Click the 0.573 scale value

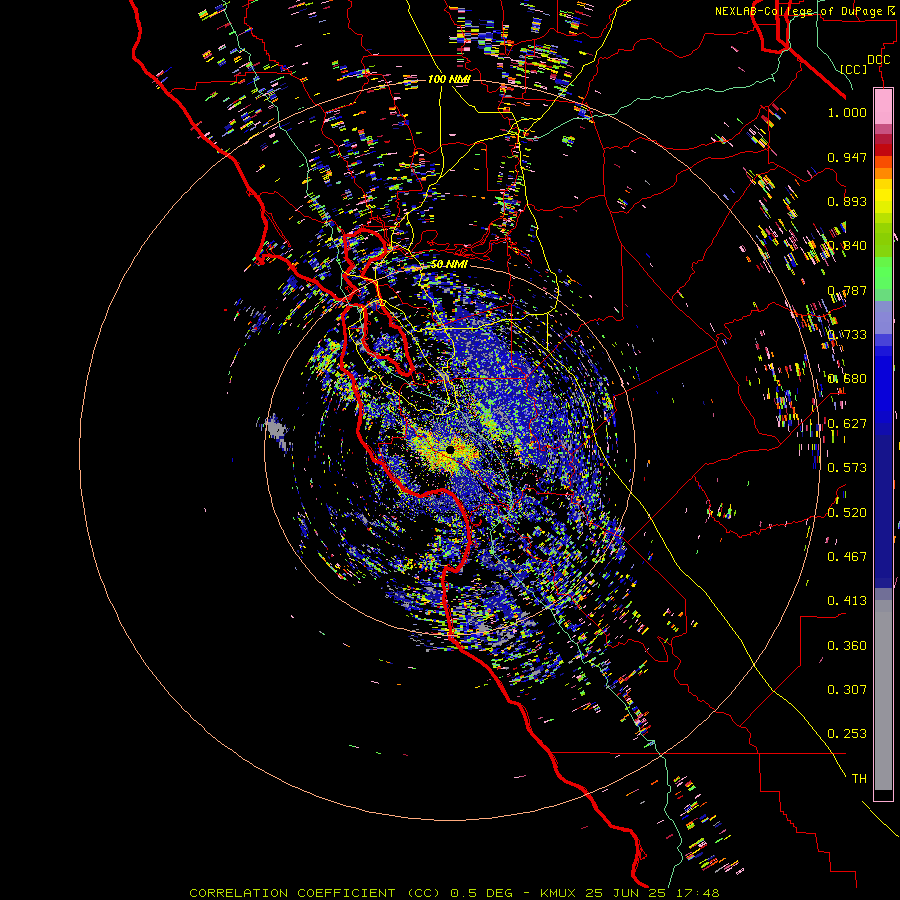click(847, 467)
